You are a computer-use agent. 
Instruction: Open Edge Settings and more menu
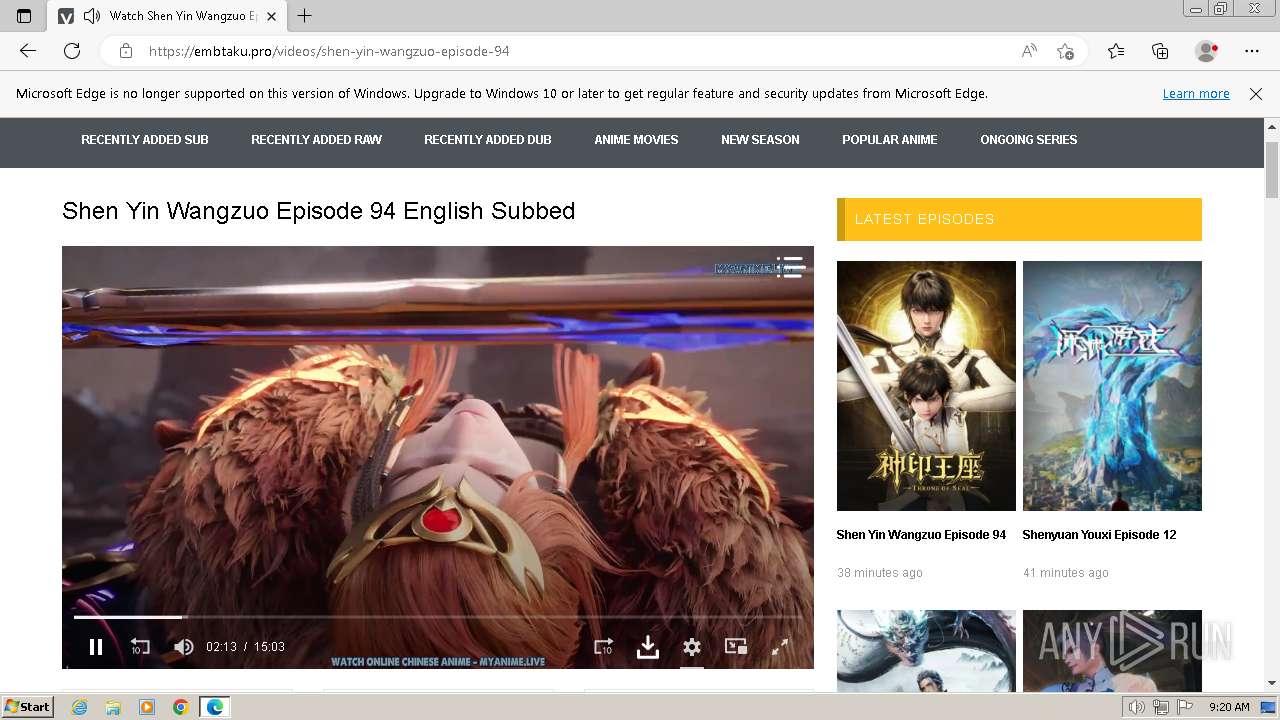click(x=1252, y=51)
